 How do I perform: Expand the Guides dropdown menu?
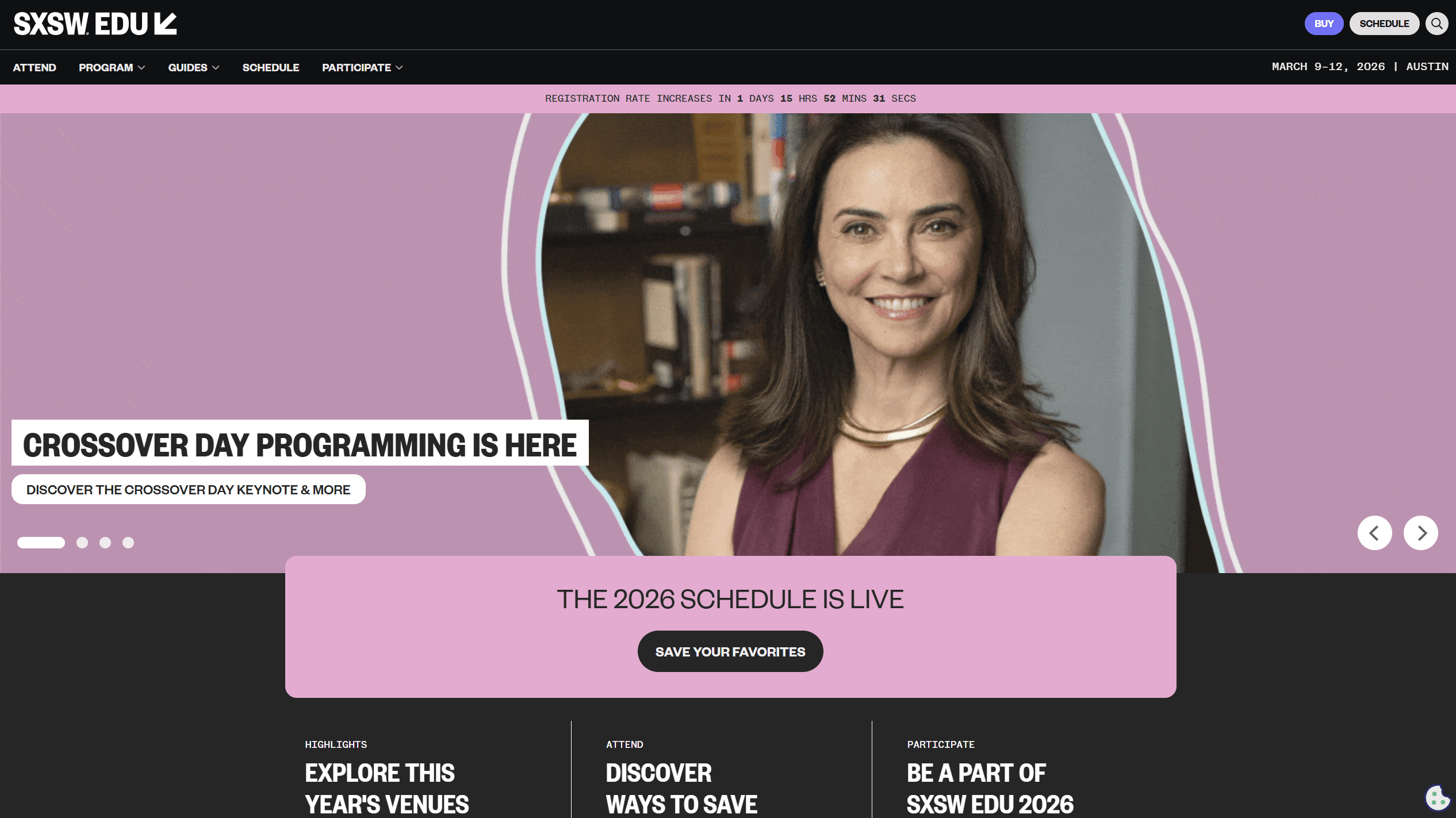point(194,67)
